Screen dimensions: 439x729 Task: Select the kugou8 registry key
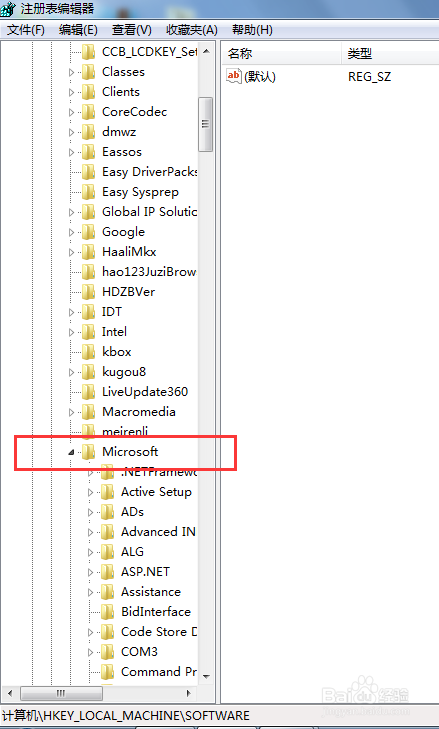[124, 371]
